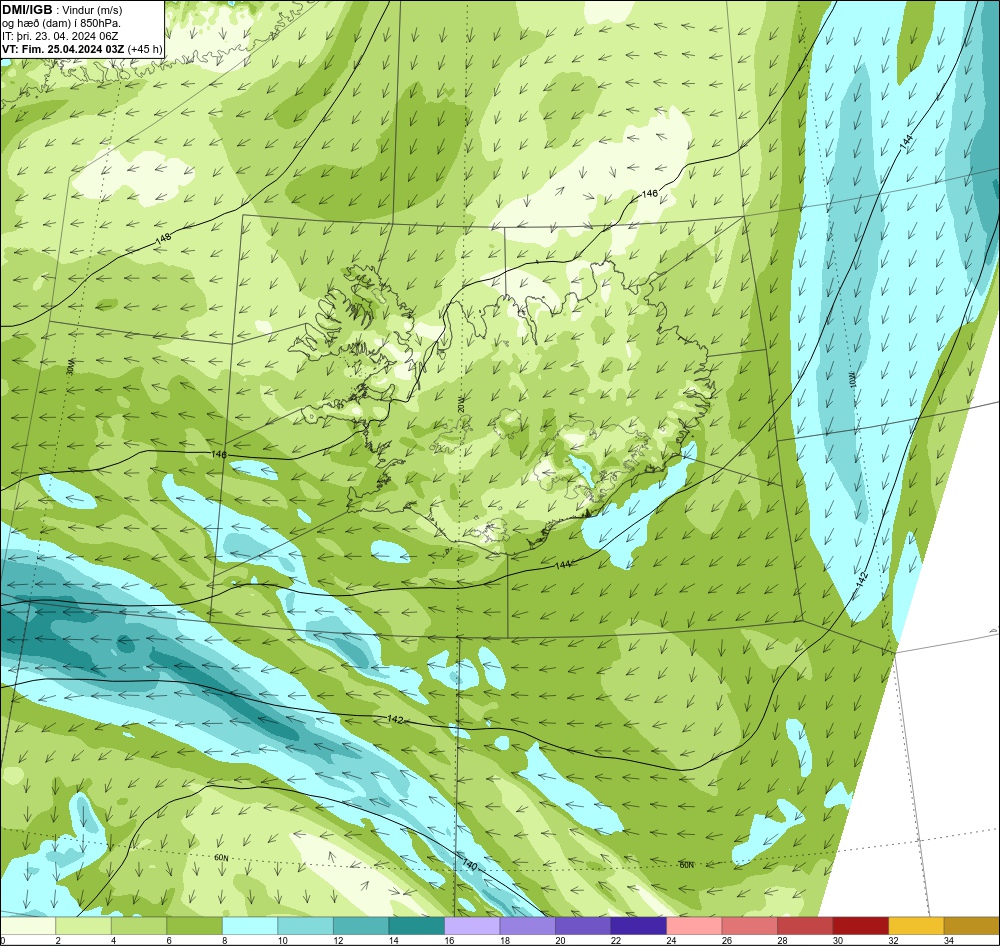Select the 0–2 m/s palest legend swatch
The width and height of the screenshot is (1000, 946).
pyautogui.click(x=28, y=925)
